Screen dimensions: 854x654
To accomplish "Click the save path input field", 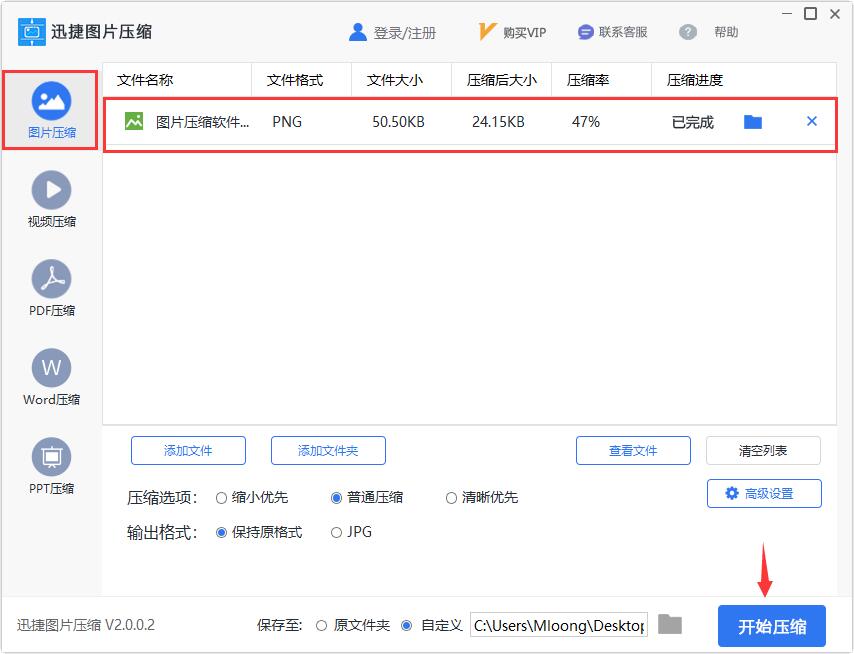I will click(x=559, y=625).
